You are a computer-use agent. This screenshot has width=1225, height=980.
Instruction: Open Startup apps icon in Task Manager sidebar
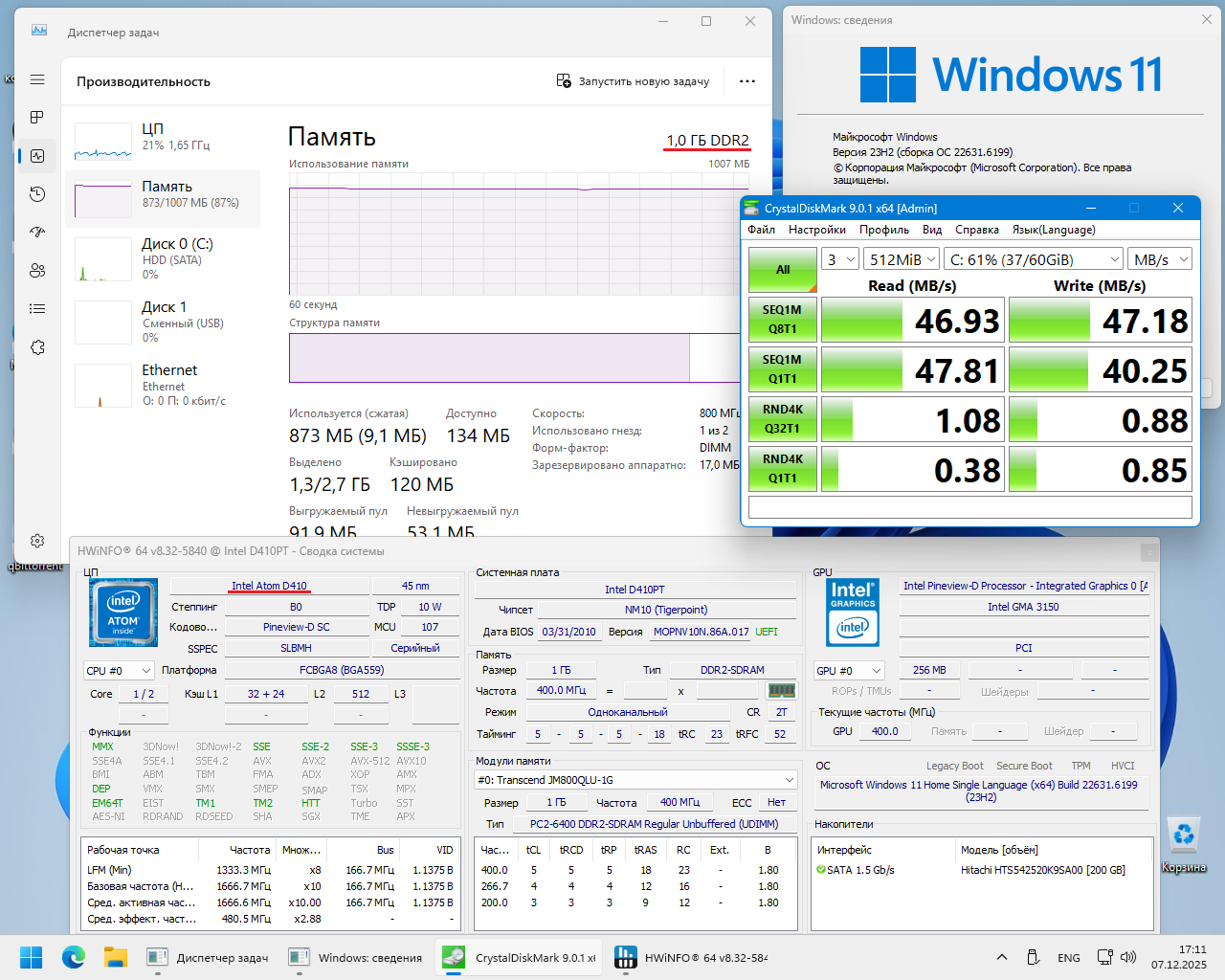tap(37, 233)
